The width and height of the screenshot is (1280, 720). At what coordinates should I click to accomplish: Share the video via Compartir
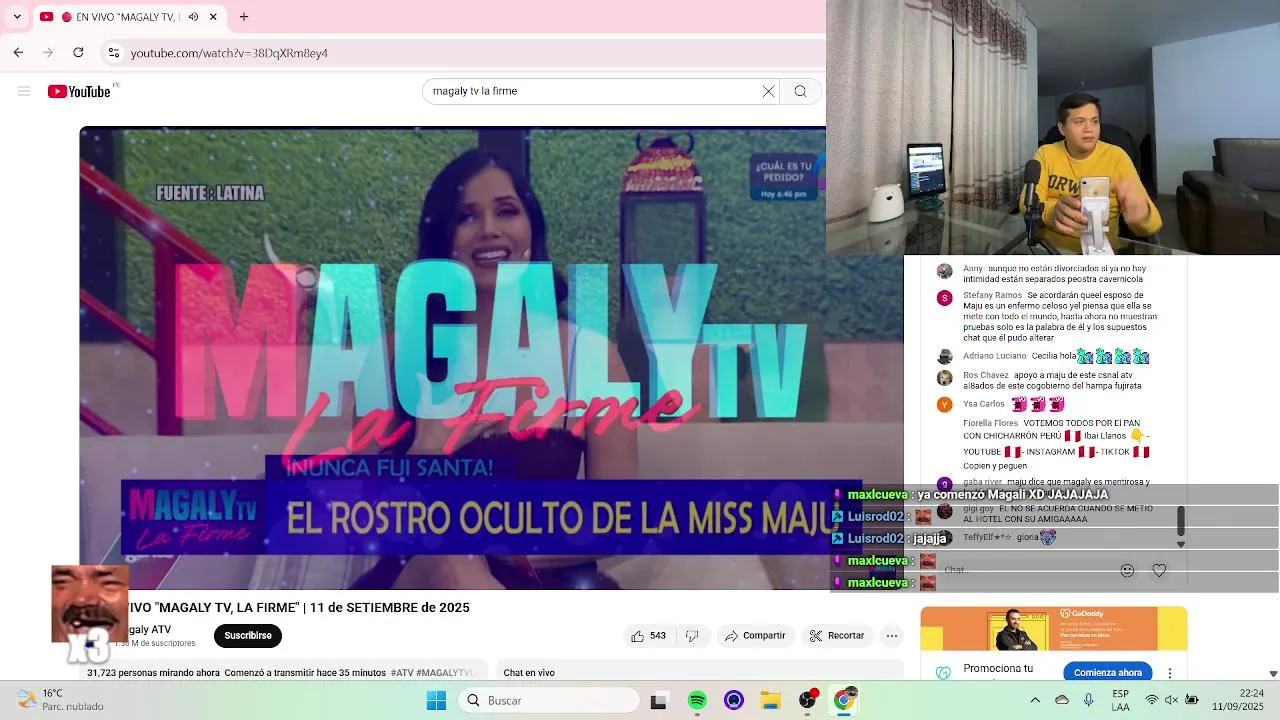755,636
